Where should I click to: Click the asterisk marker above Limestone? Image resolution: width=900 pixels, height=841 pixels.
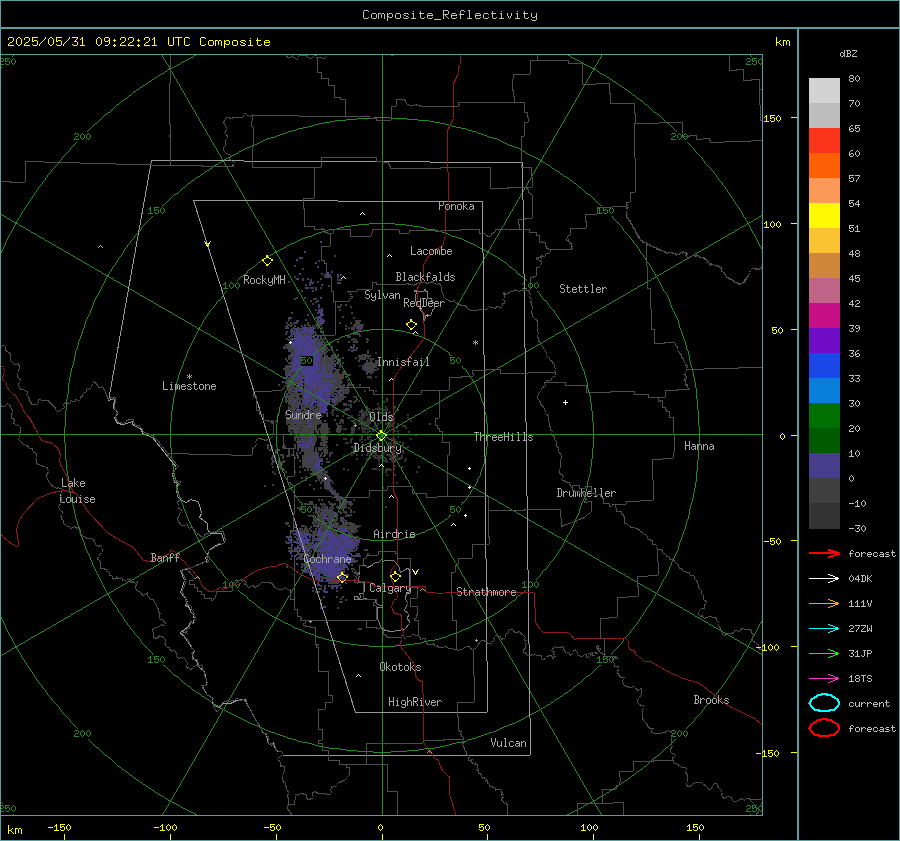click(189, 377)
